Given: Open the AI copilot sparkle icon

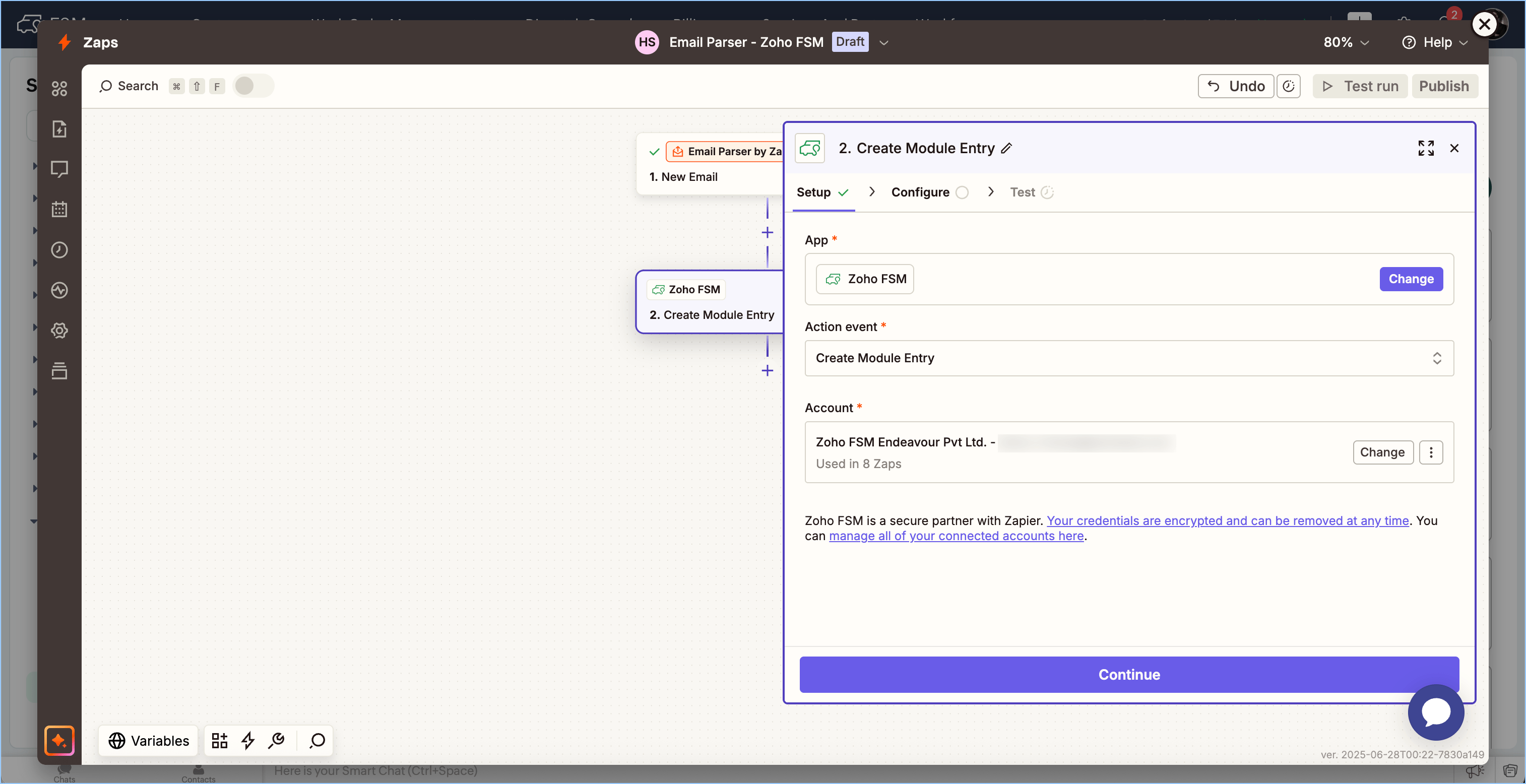Looking at the screenshot, I should pos(59,740).
